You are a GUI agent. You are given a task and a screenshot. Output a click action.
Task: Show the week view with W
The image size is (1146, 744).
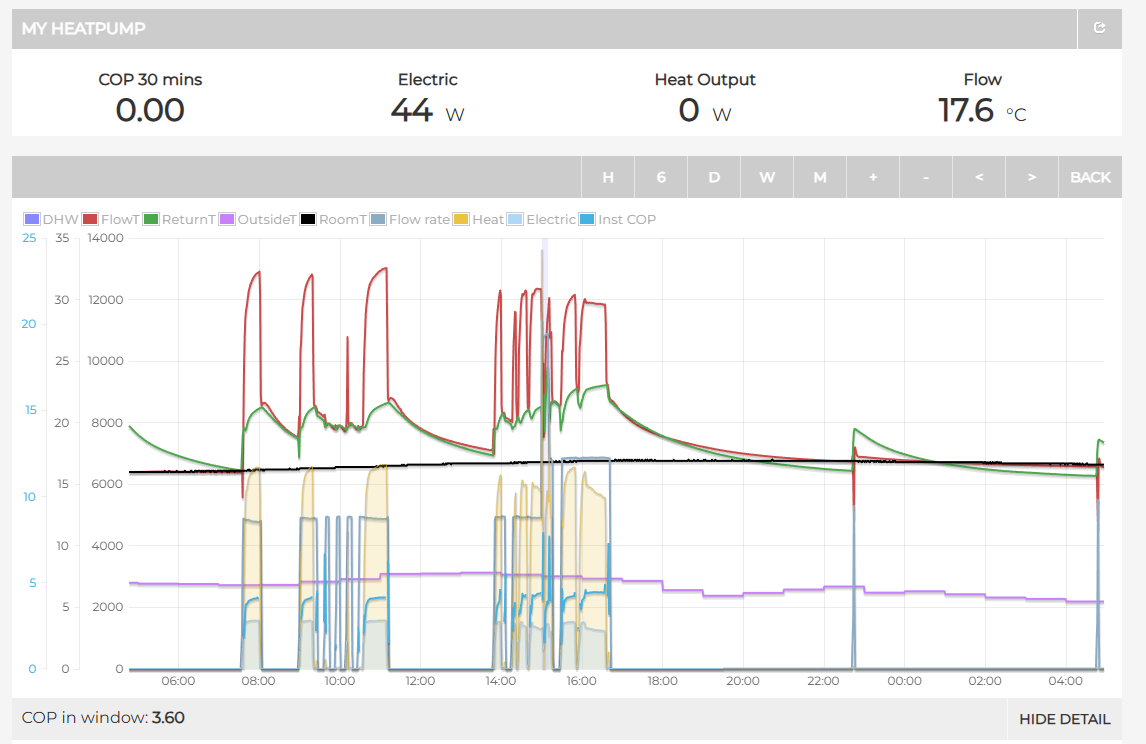pyautogui.click(x=767, y=177)
